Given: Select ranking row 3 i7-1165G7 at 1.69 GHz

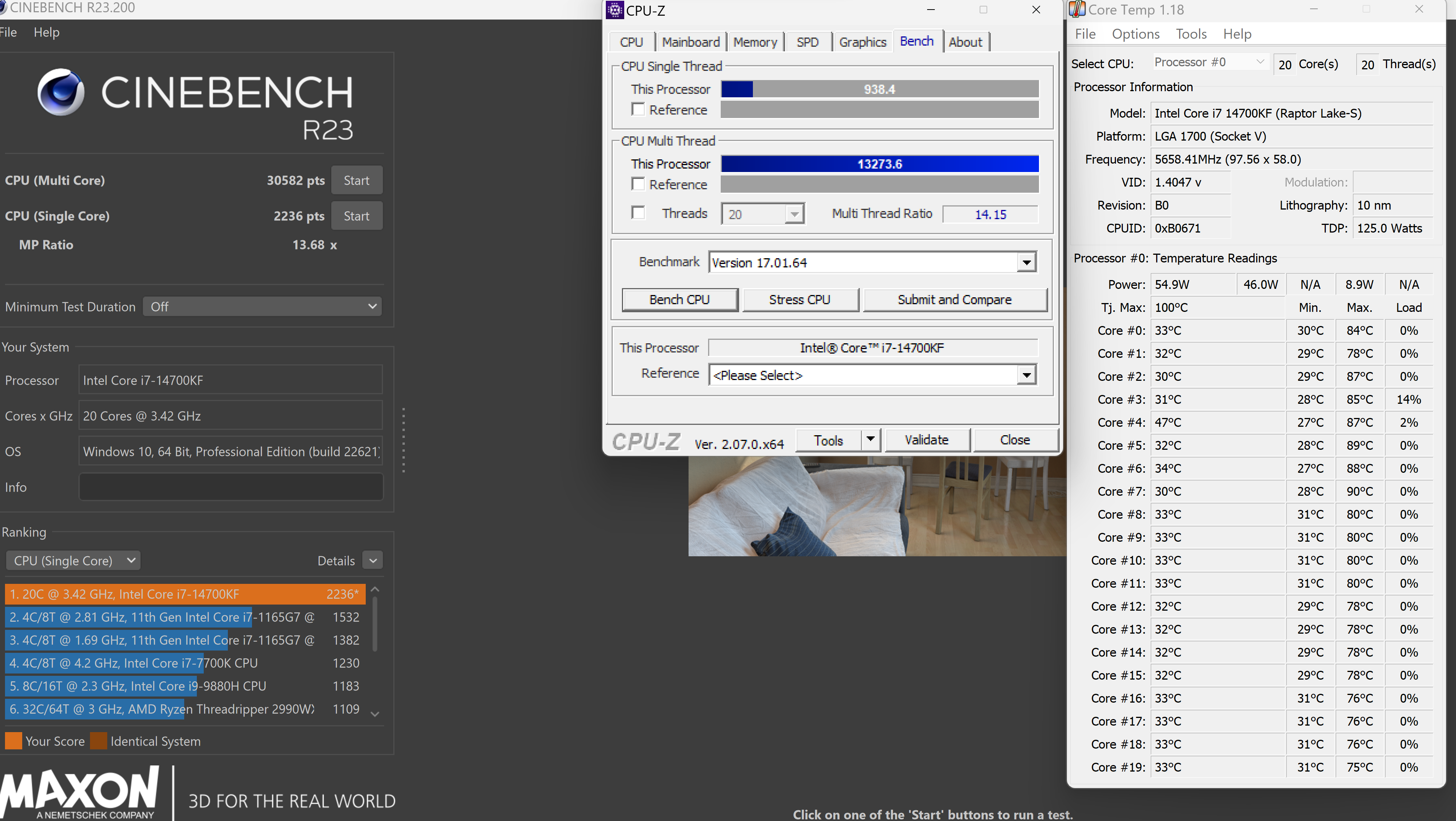Looking at the screenshot, I should pos(185,639).
